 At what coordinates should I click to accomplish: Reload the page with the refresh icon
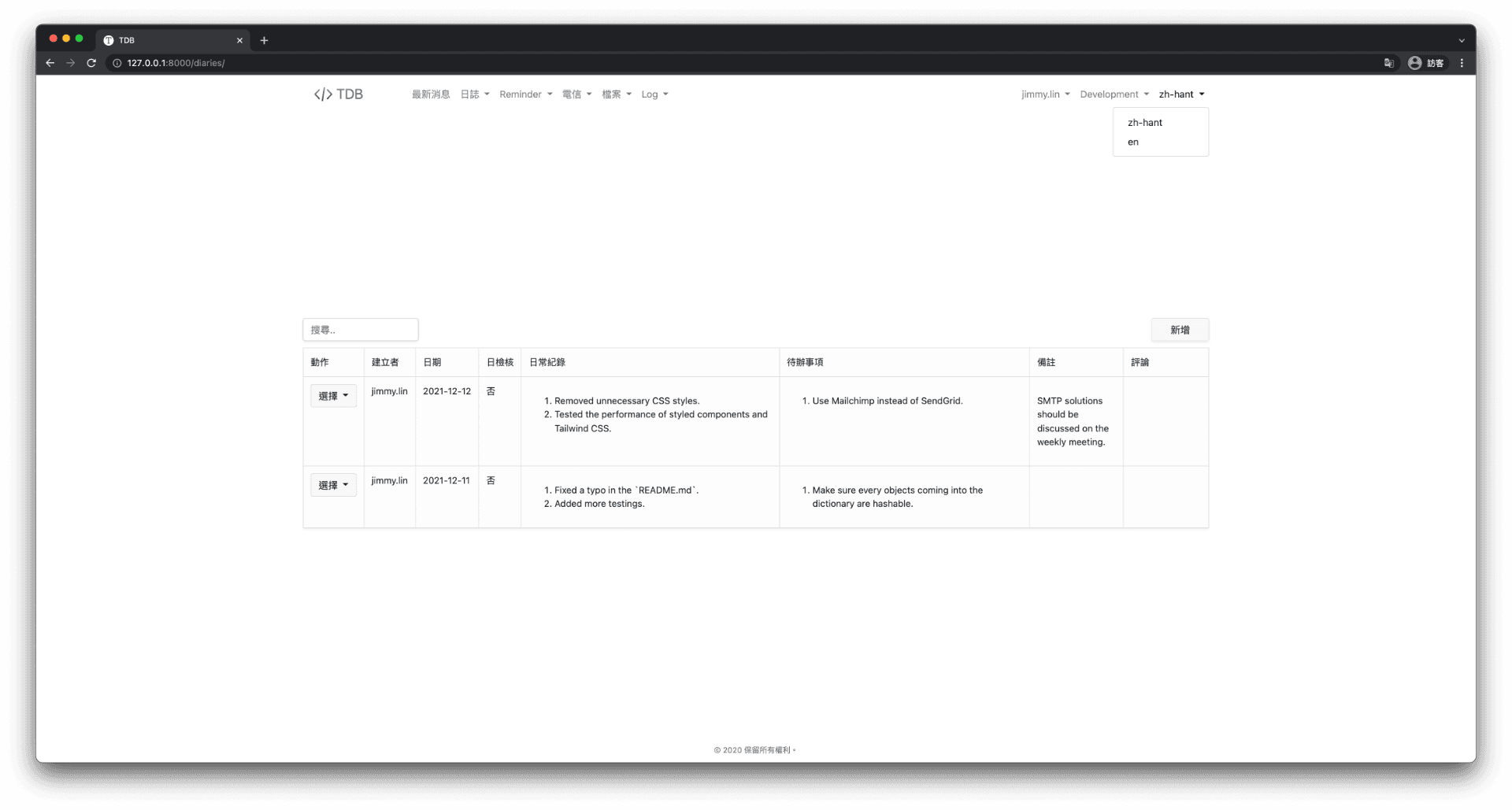pos(91,63)
